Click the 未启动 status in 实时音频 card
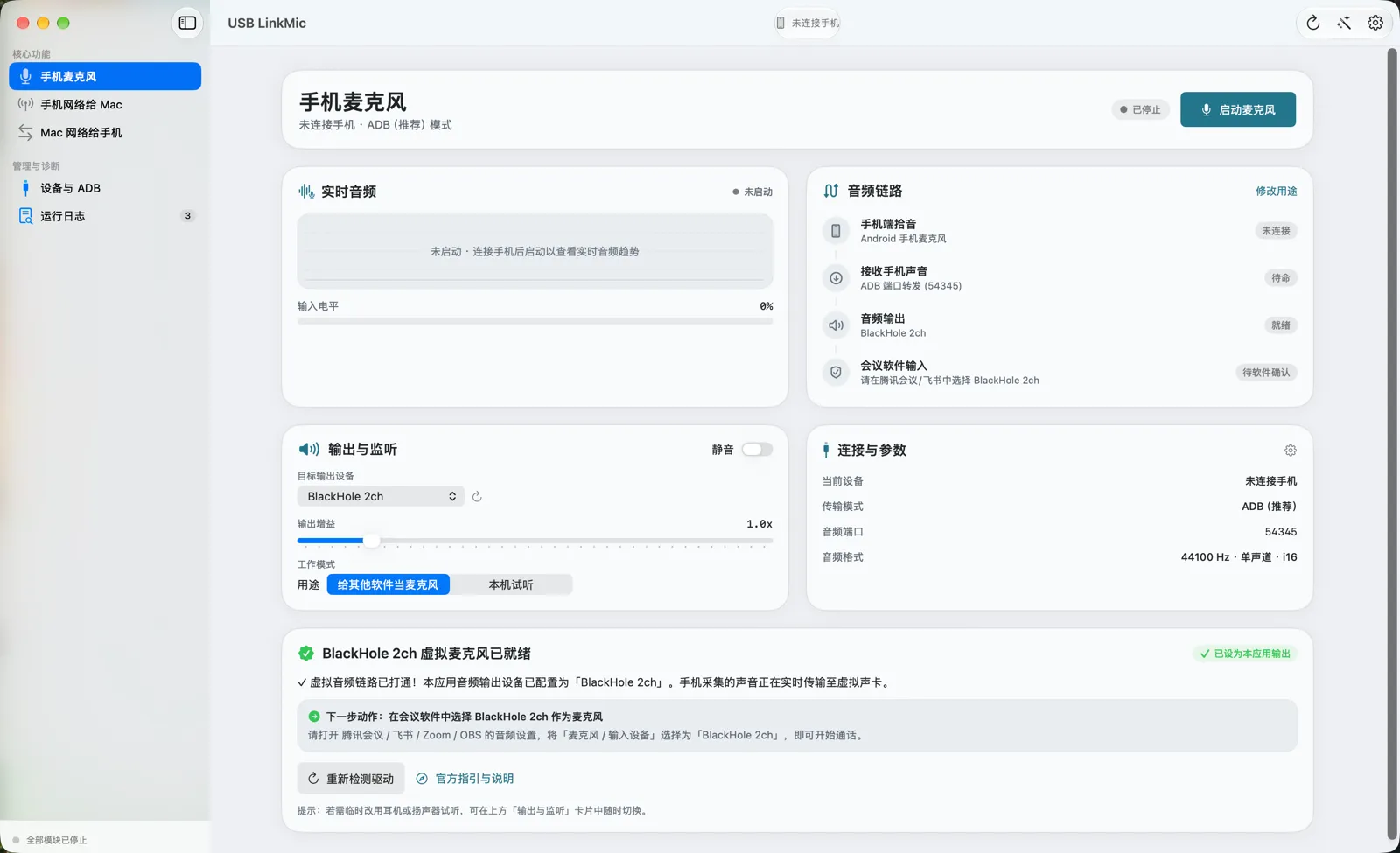 (x=752, y=192)
